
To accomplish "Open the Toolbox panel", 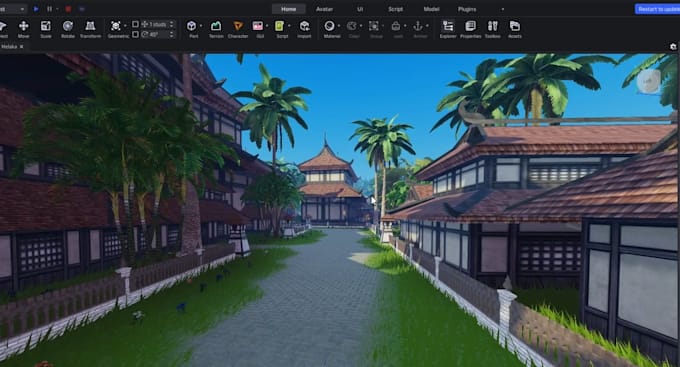I will [493, 29].
